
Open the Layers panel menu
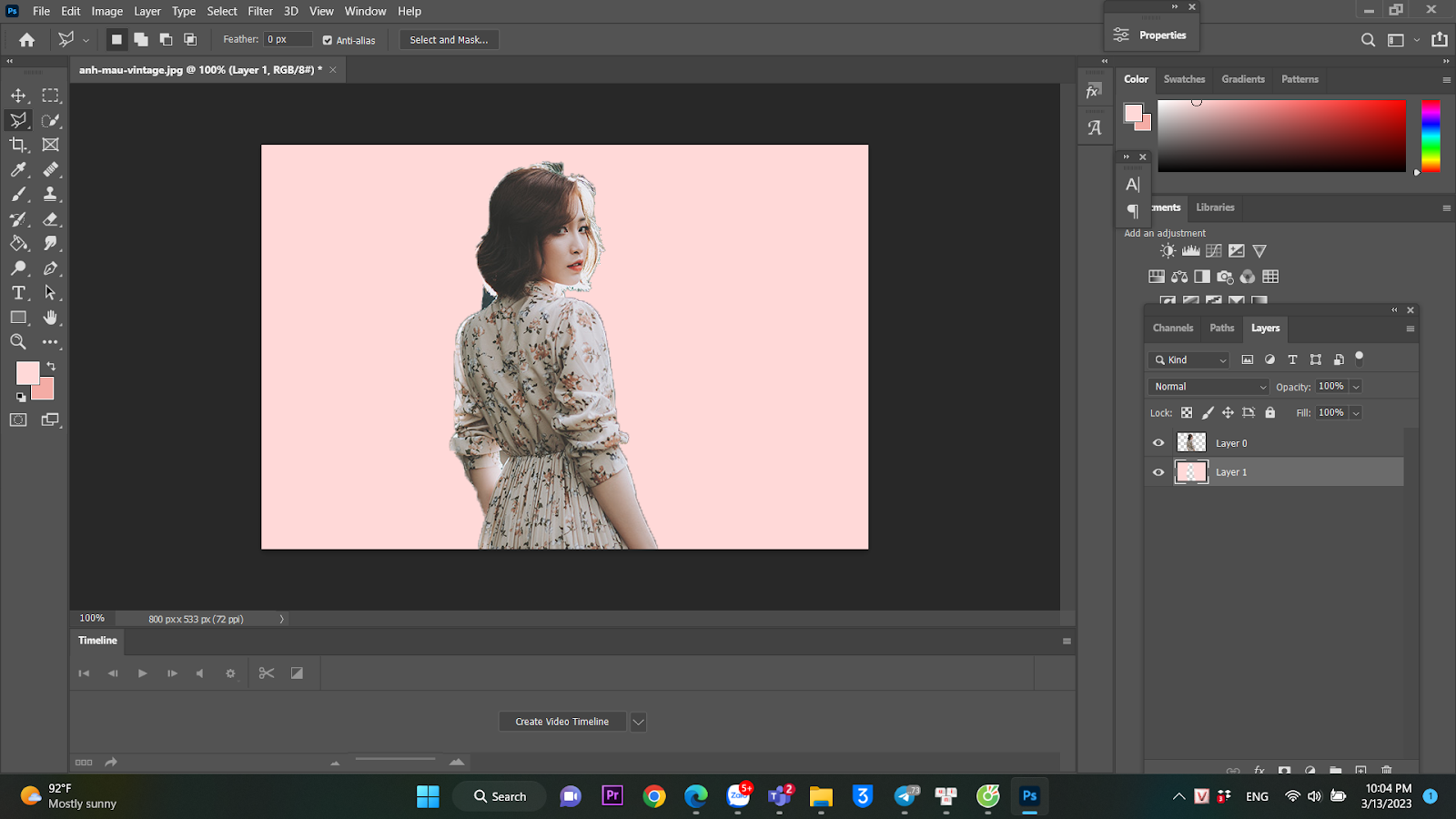[1410, 329]
